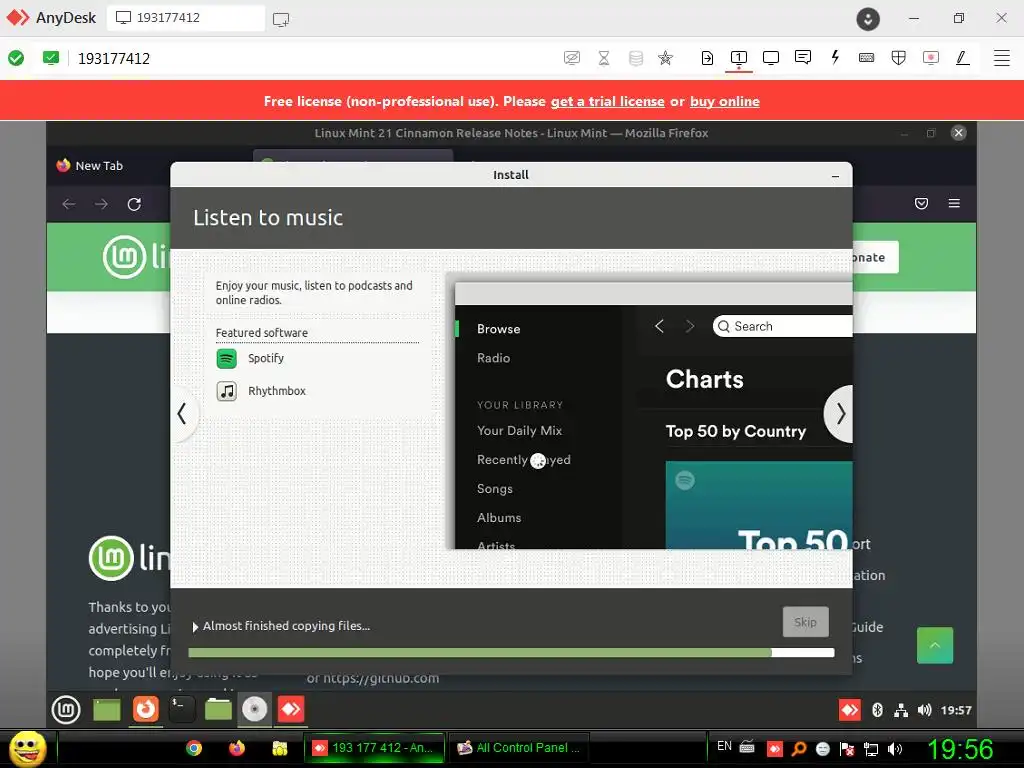
Task: Launch Terminal from Mint panel
Action: [x=182, y=709]
